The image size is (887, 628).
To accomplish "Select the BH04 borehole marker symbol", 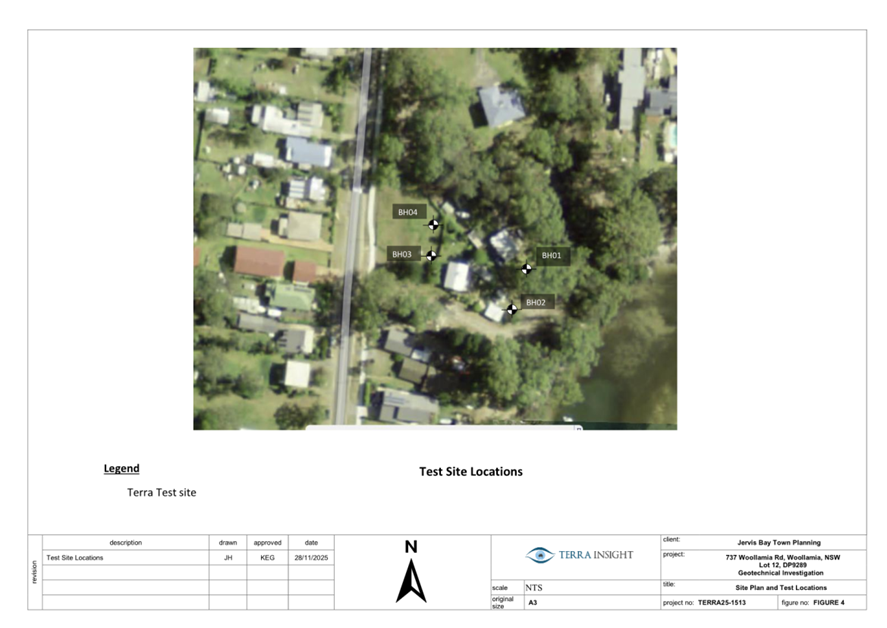I will point(434,224).
